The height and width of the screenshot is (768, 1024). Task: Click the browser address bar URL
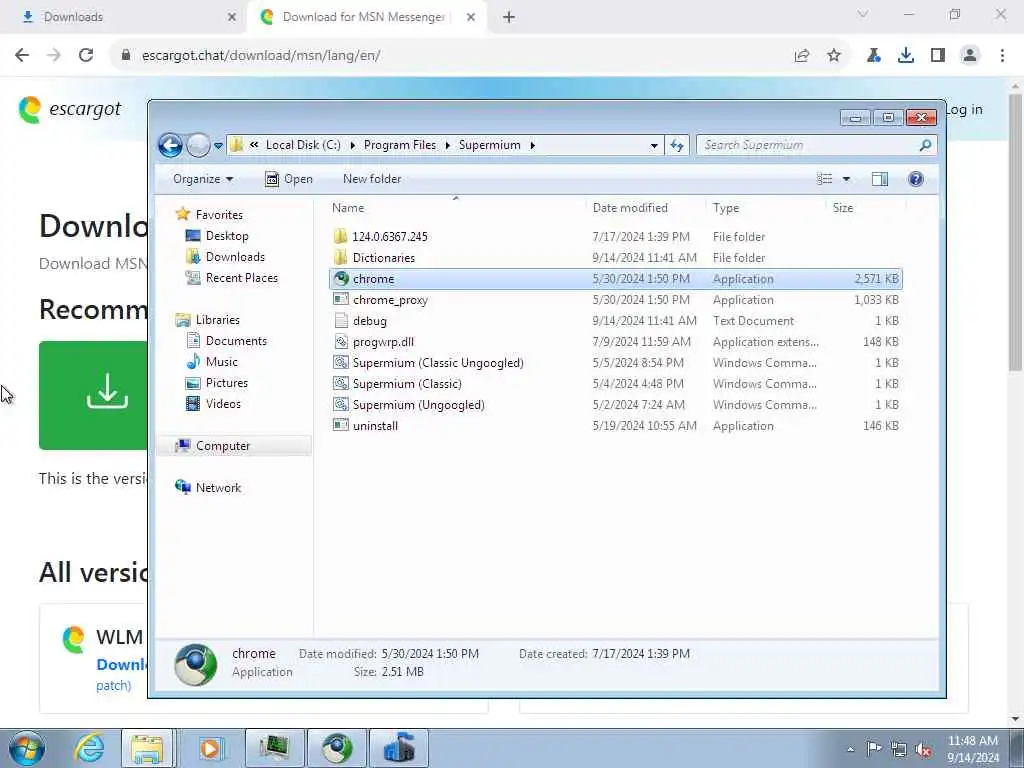pos(261,56)
